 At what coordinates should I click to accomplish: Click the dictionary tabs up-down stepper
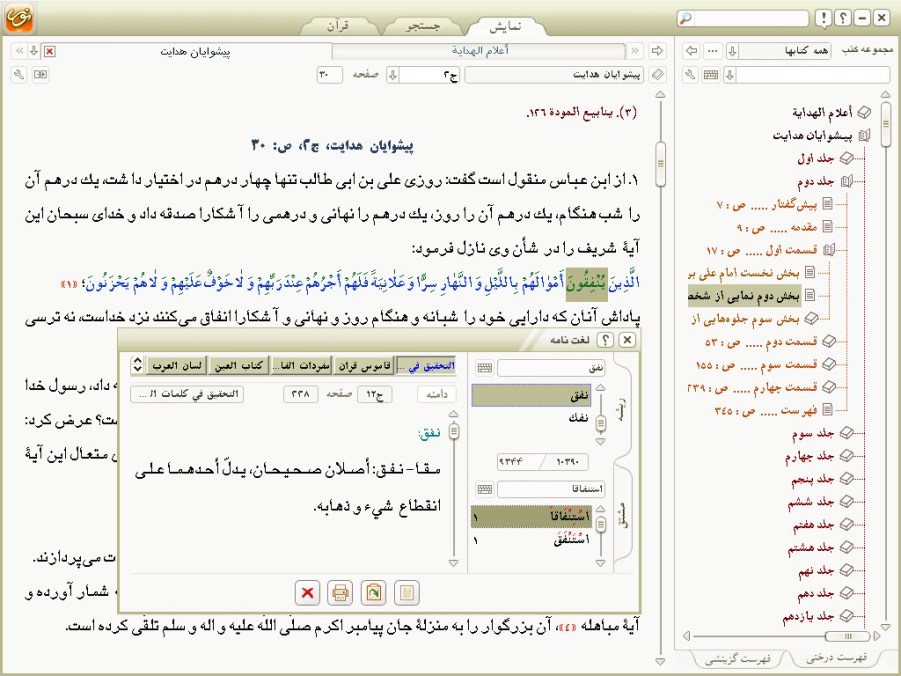click(137, 364)
